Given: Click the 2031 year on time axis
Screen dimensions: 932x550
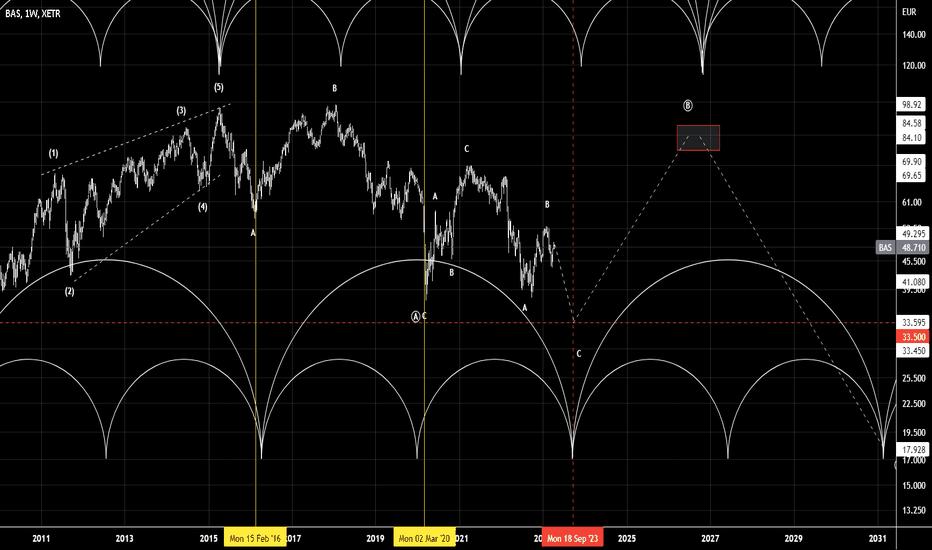Looking at the screenshot, I should pos(877,539).
